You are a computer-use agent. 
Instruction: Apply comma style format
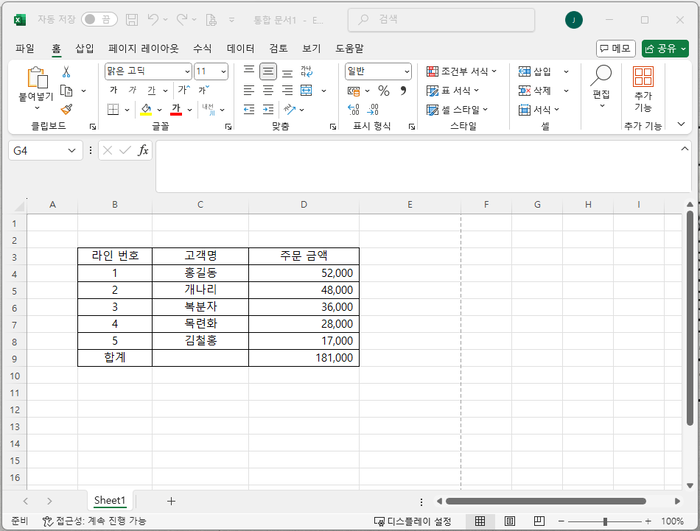click(403, 91)
